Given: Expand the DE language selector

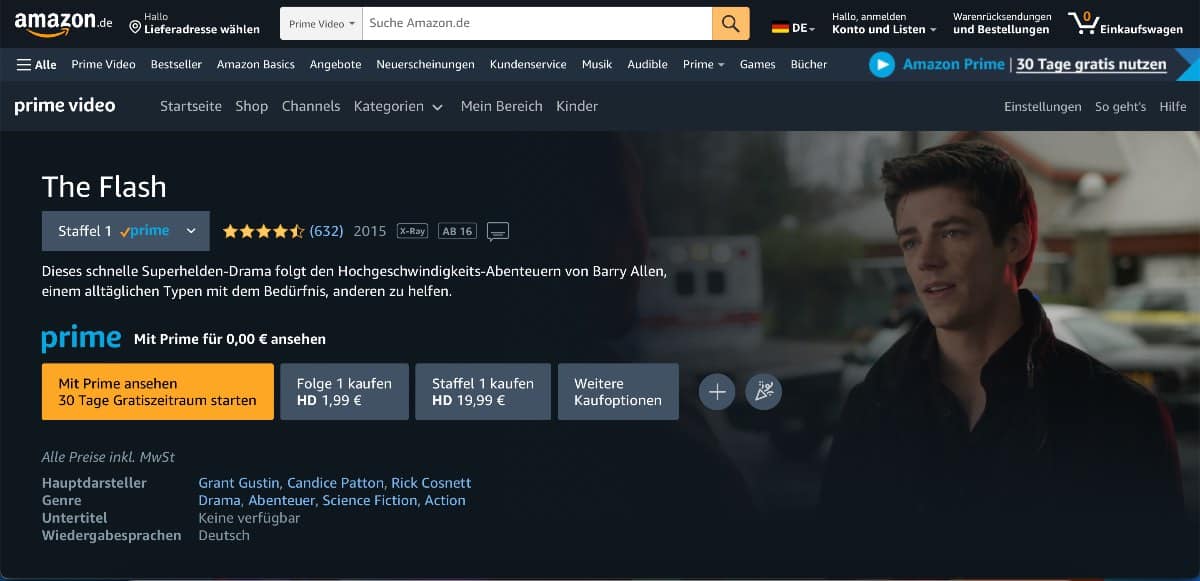Looking at the screenshot, I should (x=794, y=28).
